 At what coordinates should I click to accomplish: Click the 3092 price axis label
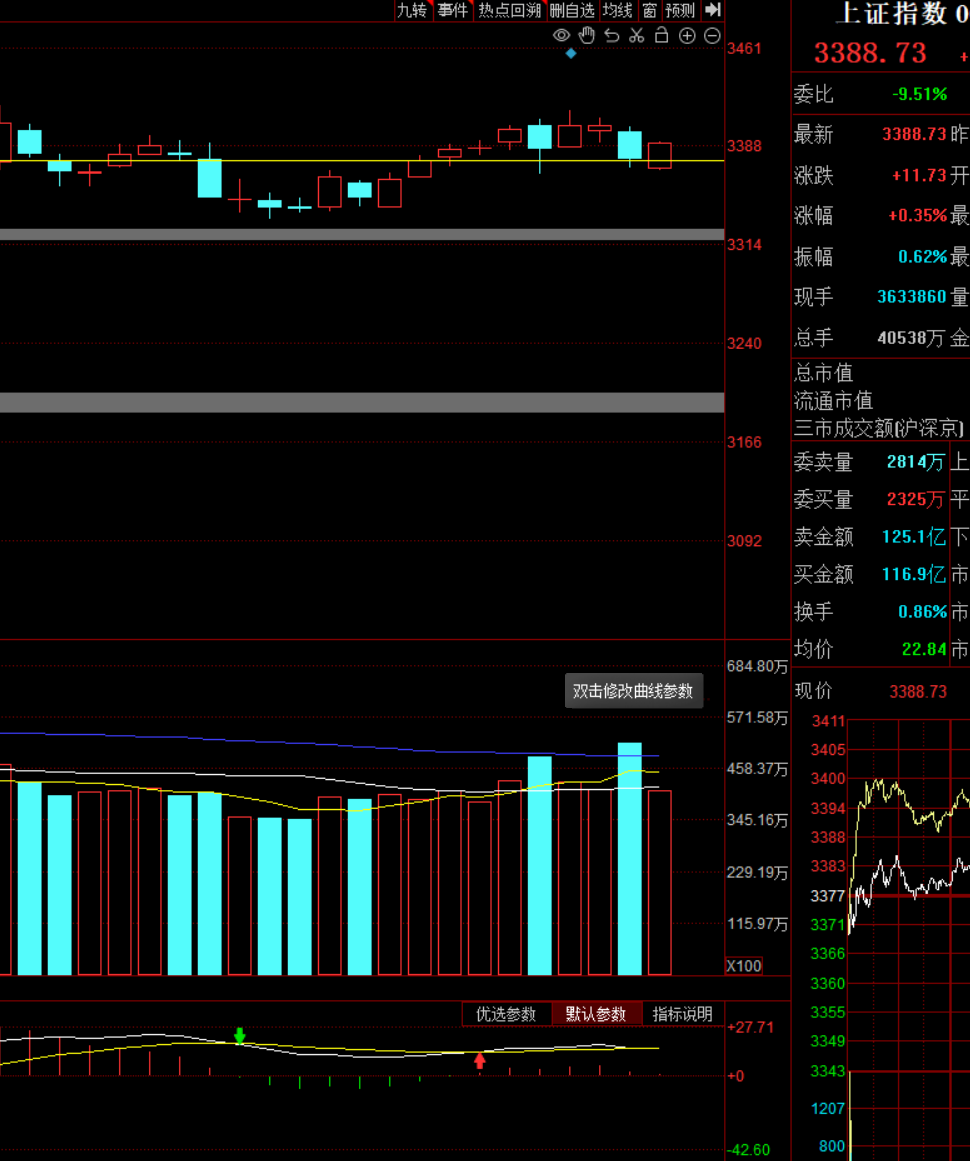point(744,541)
